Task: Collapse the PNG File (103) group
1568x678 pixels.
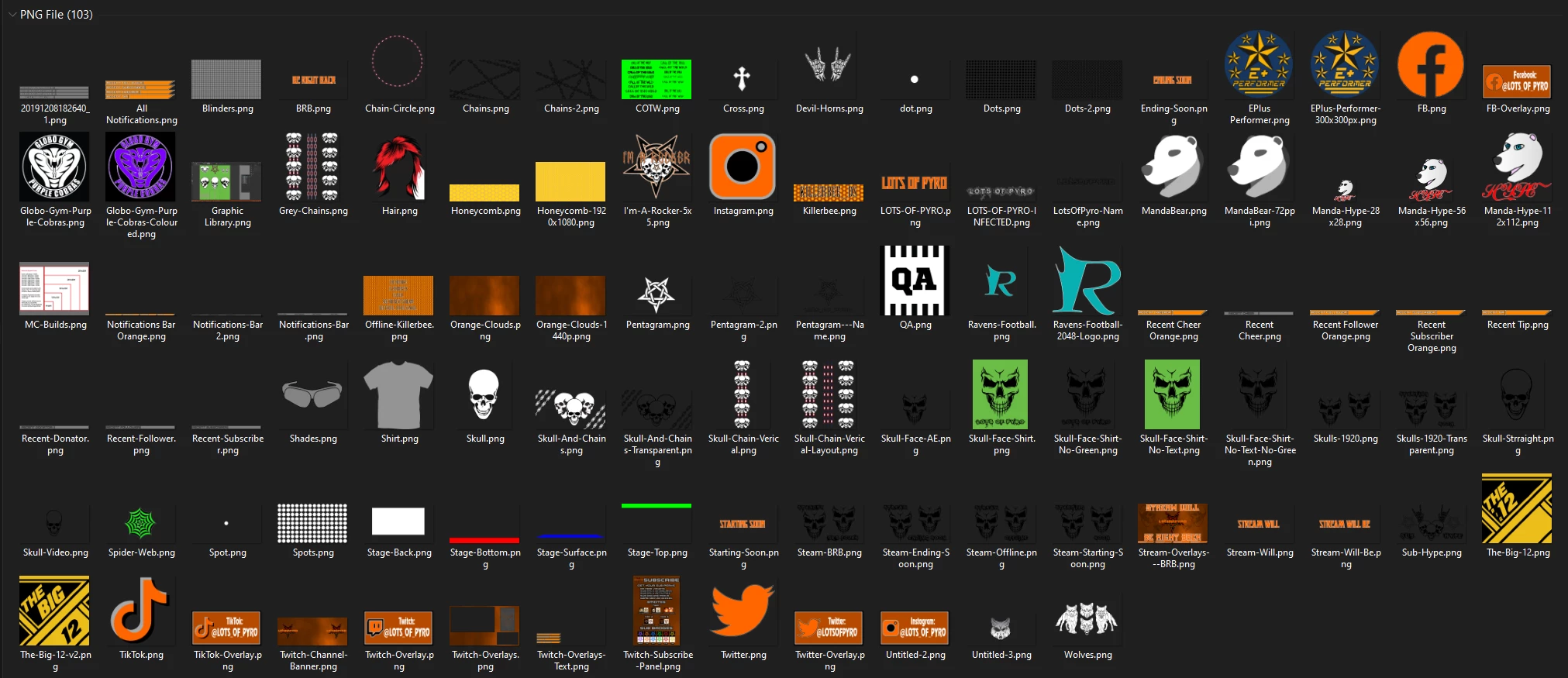Action: pyautogui.click(x=12, y=15)
